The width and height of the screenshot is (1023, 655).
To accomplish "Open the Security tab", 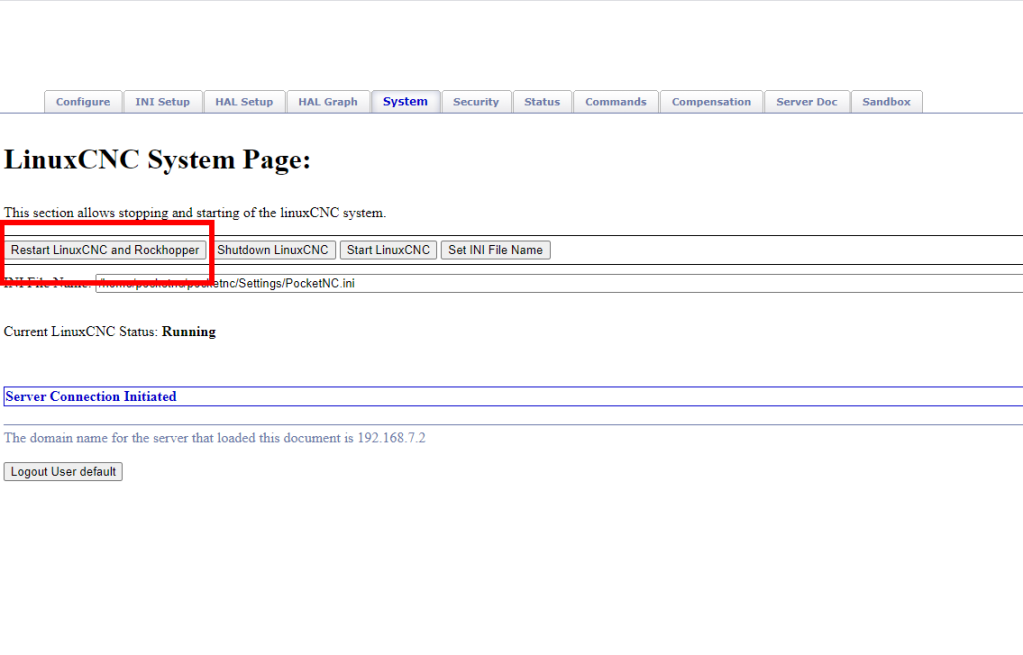I will point(476,101).
